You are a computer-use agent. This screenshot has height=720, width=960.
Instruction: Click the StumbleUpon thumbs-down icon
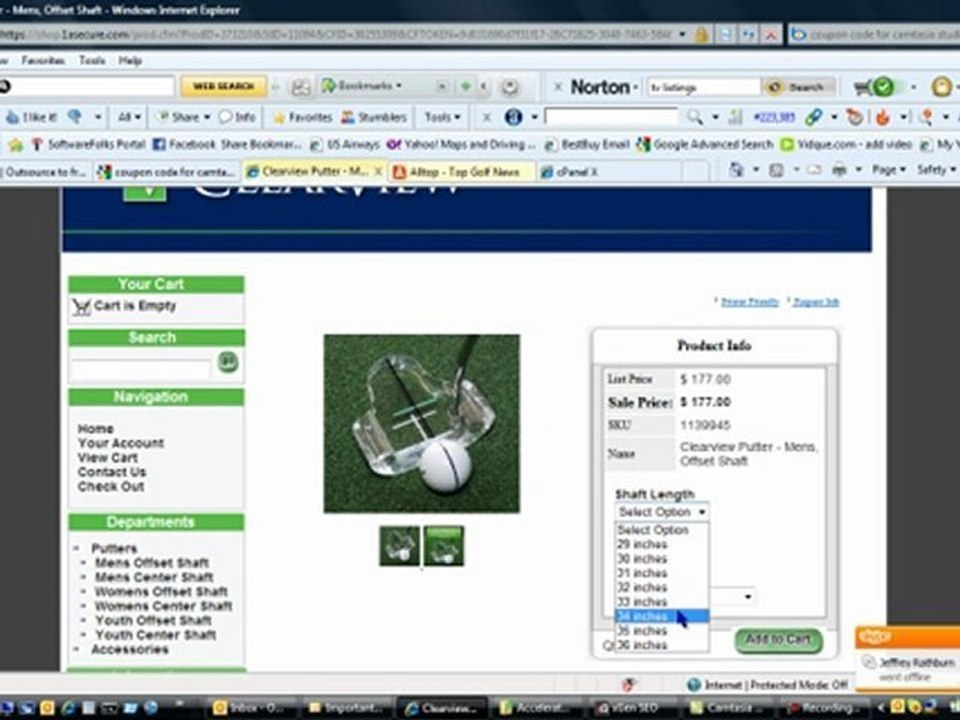click(75, 116)
